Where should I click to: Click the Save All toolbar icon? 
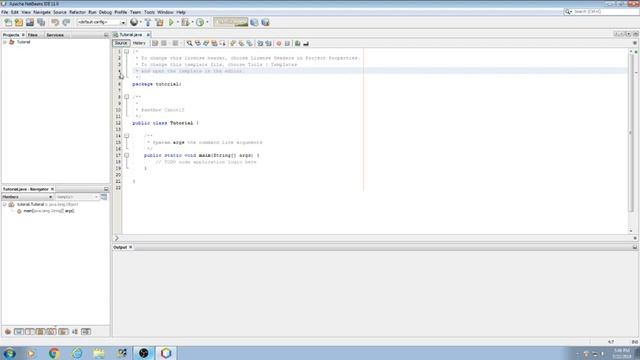(x=41, y=22)
